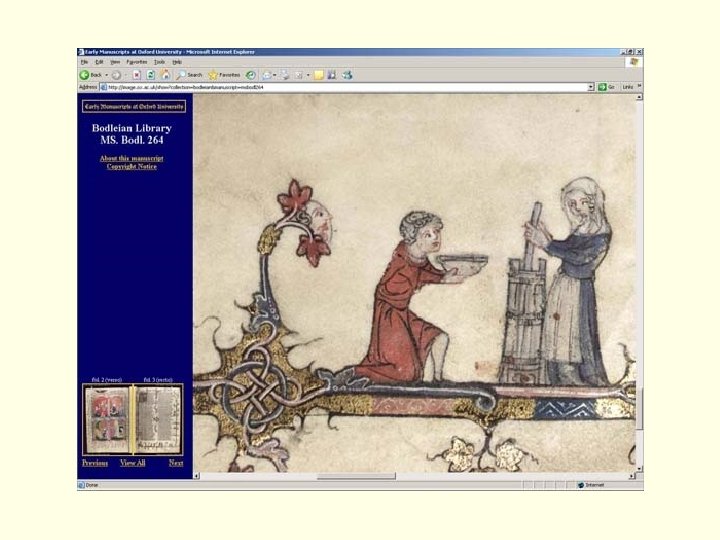720x540 pixels.
Task: Click the Early Manuscripts at Oxford banner
Action: [134, 107]
